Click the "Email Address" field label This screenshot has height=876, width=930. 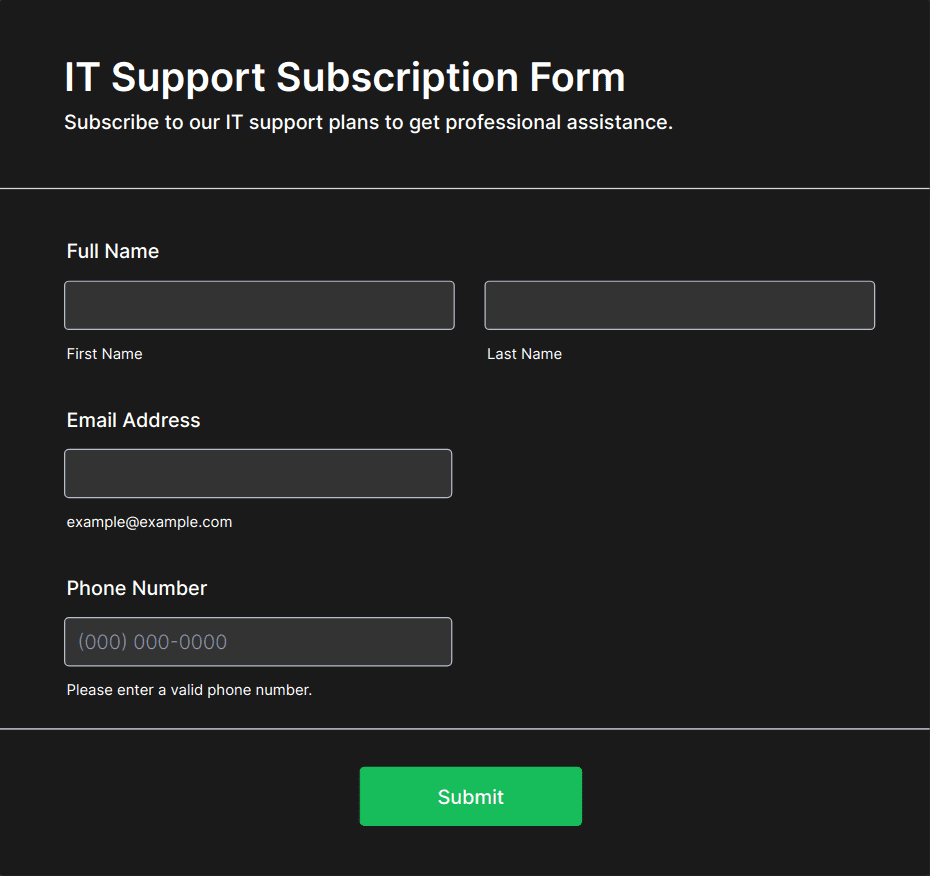[133, 420]
